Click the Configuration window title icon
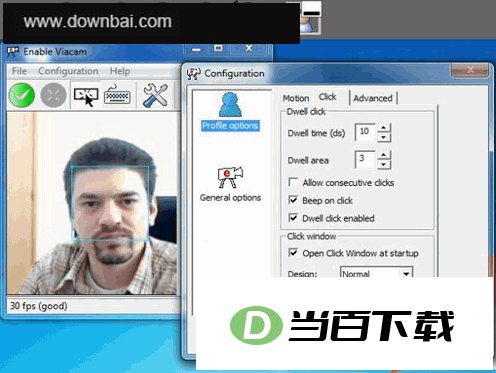Image resolution: width=496 pixels, height=373 pixels. tap(194, 73)
